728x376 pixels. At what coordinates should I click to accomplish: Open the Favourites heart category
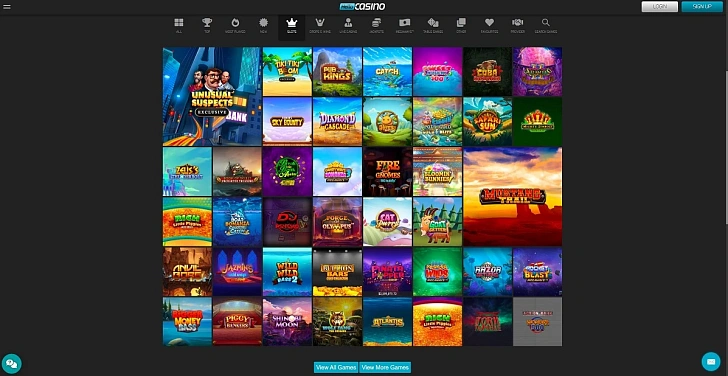[489, 26]
